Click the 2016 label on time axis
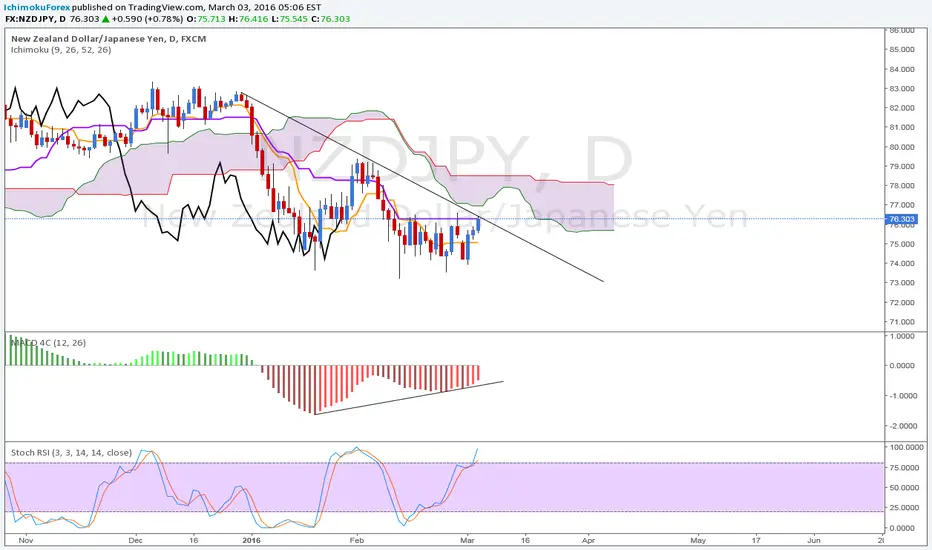The width and height of the screenshot is (932, 550). click(251, 540)
